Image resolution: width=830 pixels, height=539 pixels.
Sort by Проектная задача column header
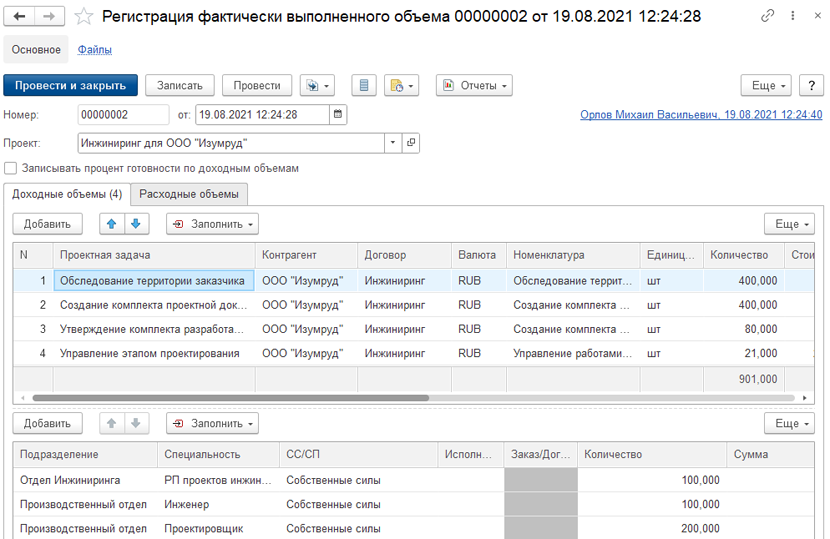click(x=154, y=255)
